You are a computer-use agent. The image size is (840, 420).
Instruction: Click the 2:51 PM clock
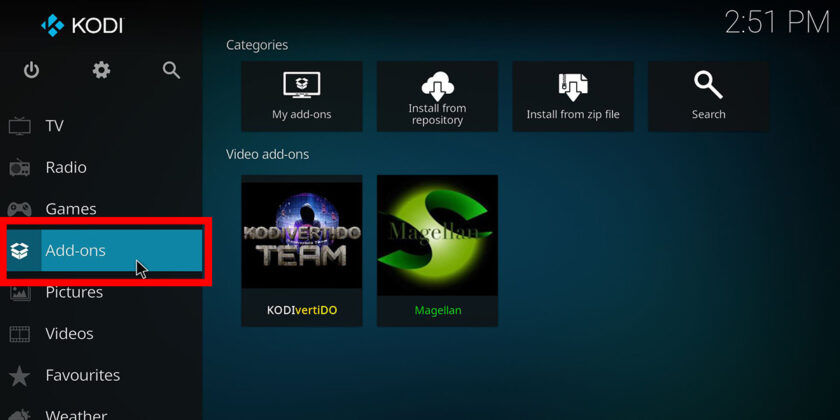pyautogui.click(x=777, y=23)
